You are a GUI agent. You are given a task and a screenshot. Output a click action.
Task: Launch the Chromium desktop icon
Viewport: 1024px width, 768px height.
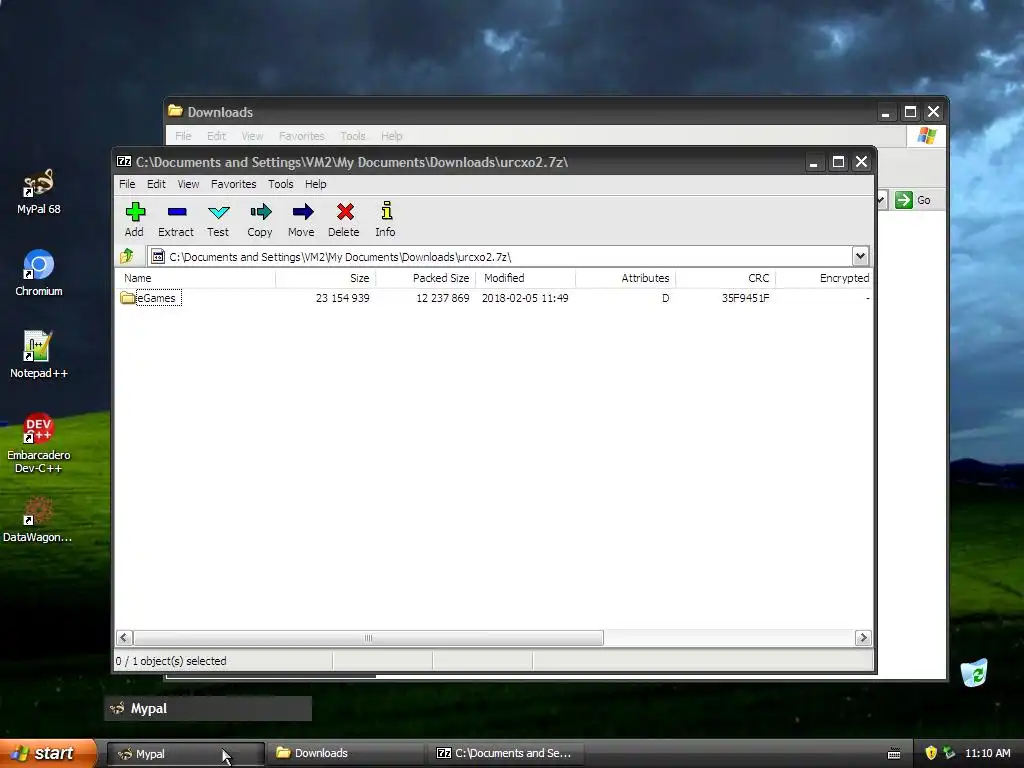[x=39, y=273]
